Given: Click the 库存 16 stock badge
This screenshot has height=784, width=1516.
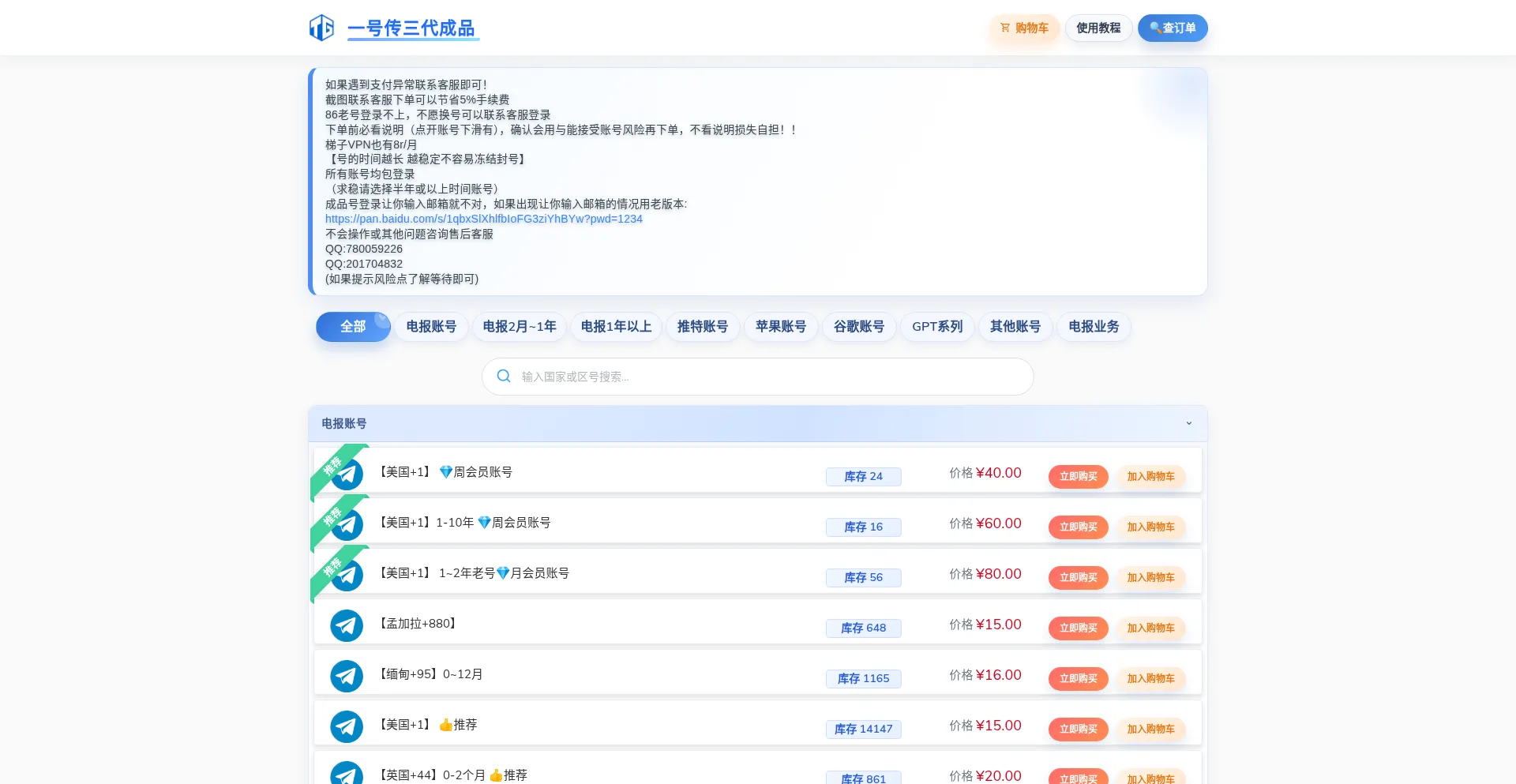Looking at the screenshot, I should 864,527.
